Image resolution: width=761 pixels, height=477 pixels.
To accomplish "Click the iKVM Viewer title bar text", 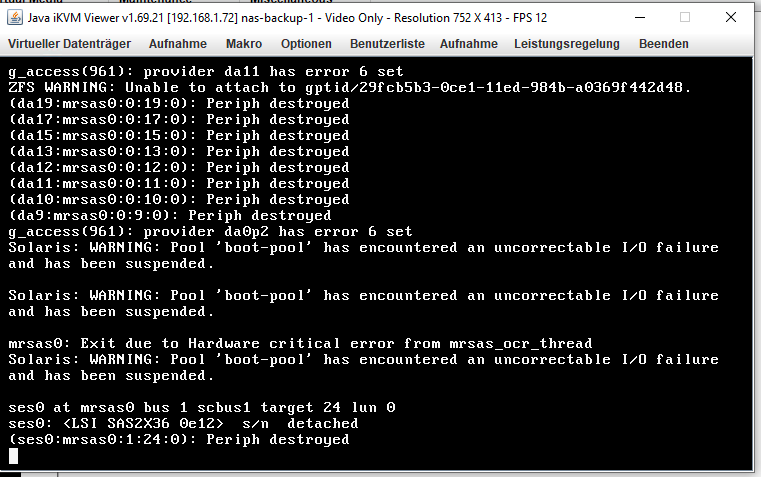I will (287, 18).
